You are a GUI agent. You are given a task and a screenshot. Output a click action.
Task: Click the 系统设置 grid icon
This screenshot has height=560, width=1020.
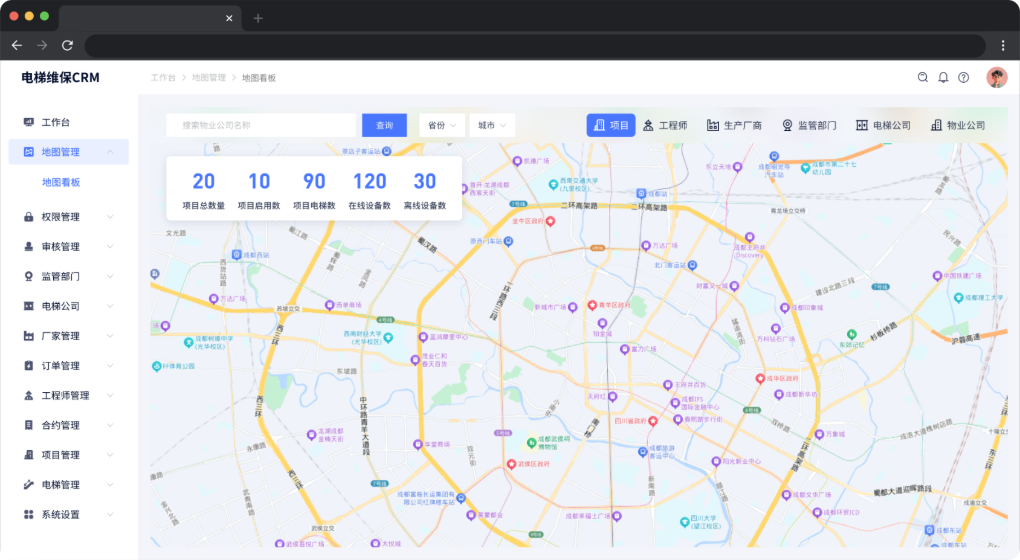pos(29,514)
